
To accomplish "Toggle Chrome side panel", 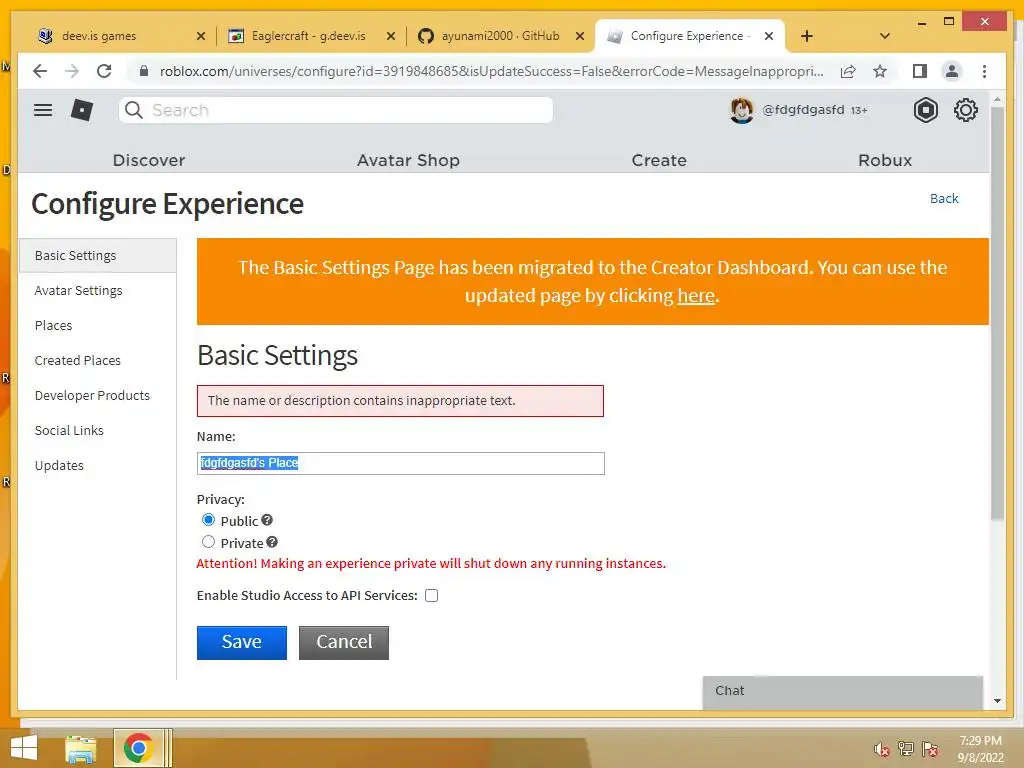I will 920,71.
